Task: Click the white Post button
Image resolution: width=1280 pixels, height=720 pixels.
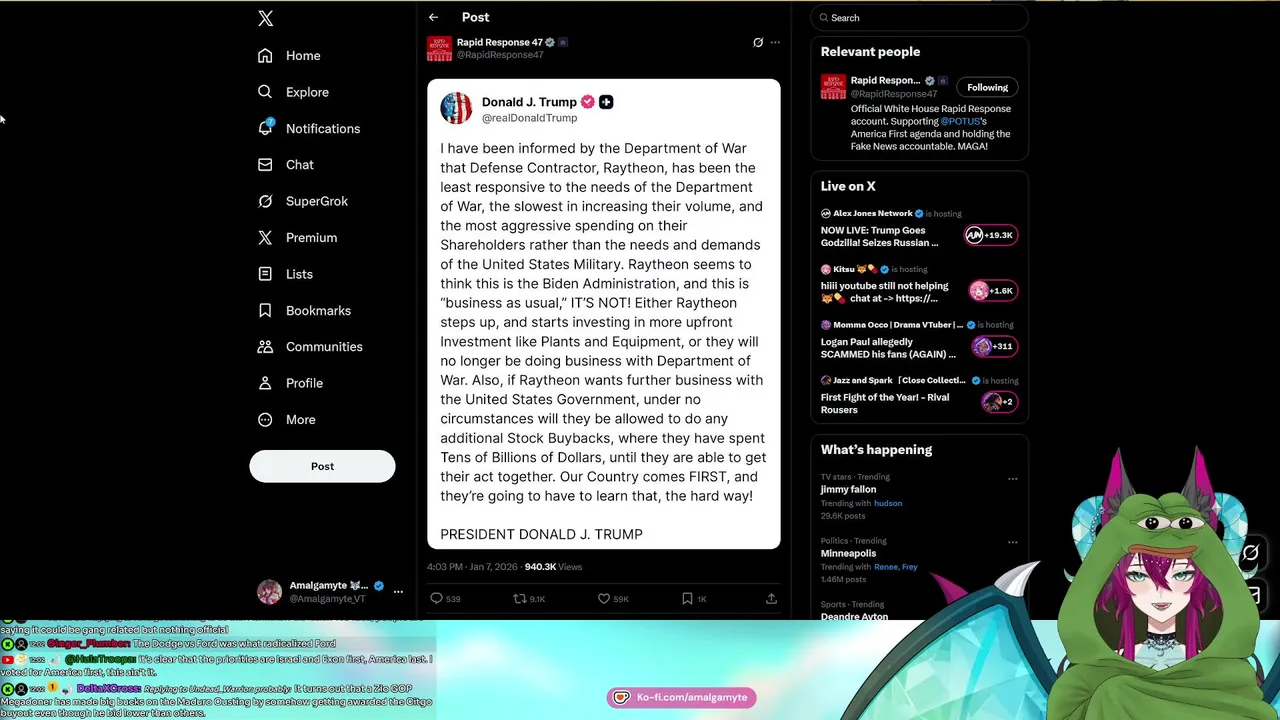Action: coord(322,466)
